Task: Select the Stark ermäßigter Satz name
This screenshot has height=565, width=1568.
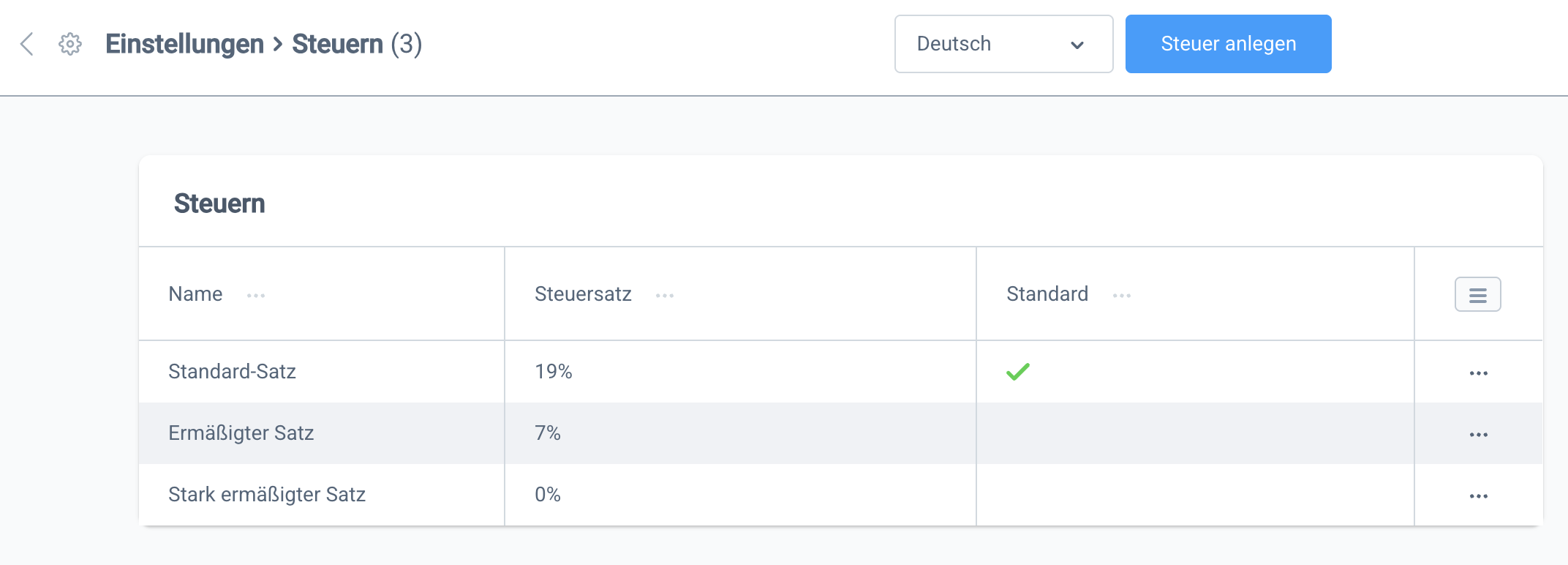Action: point(266,495)
